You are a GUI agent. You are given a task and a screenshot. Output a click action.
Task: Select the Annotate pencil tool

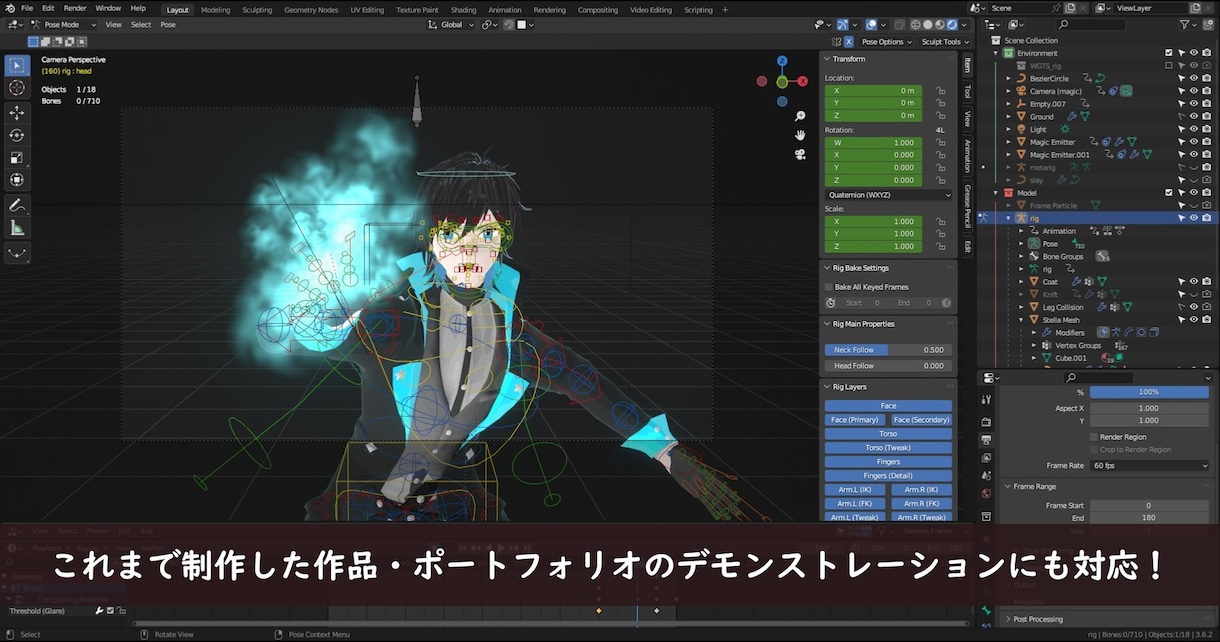coord(17,205)
